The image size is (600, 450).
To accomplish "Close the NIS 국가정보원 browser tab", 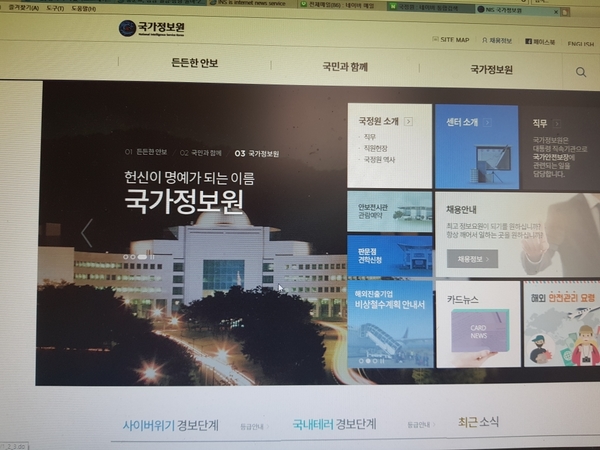I will (556, 12).
